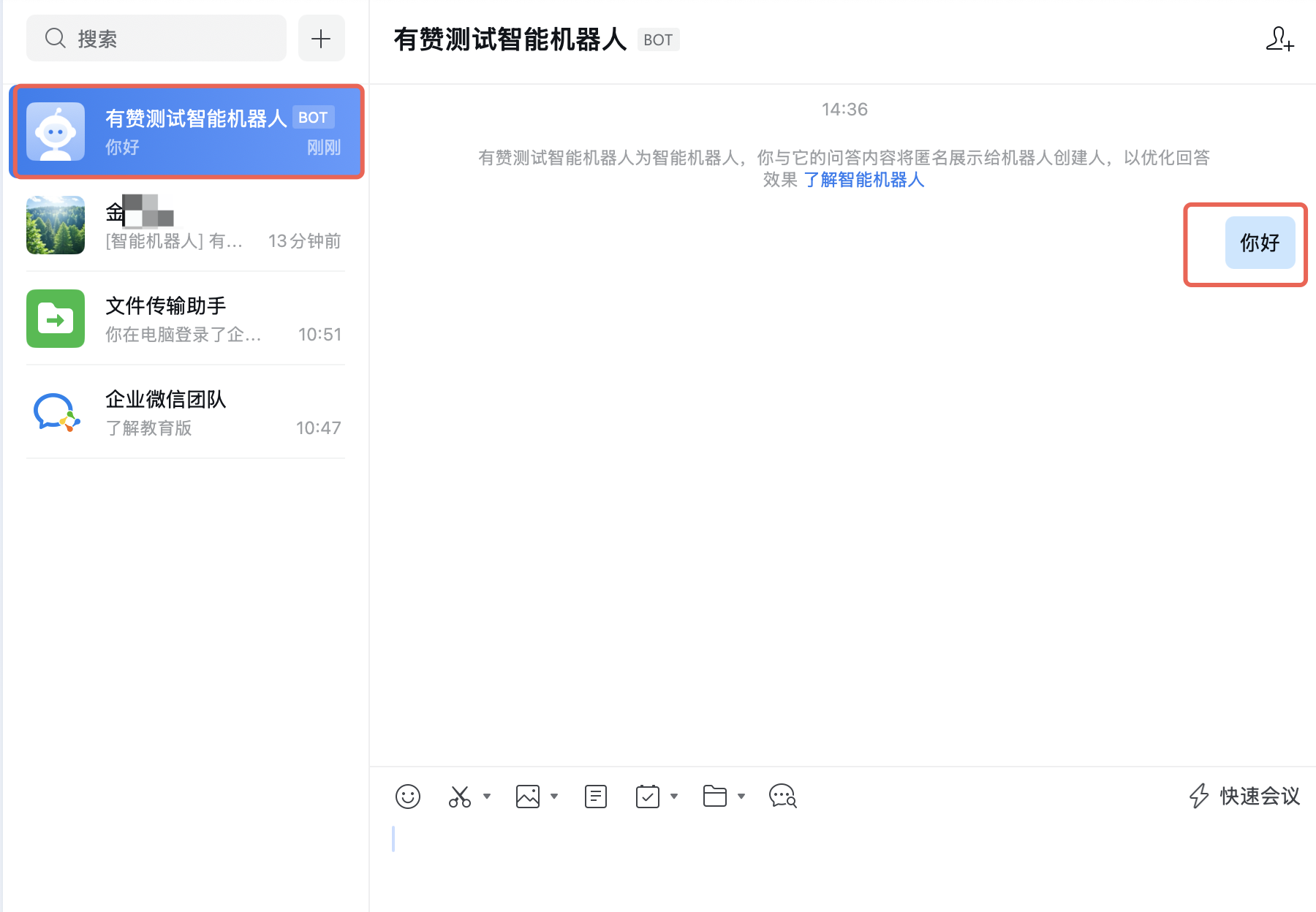Select the scissors screenshot tool
The height and width of the screenshot is (912, 1316).
[x=460, y=796]
